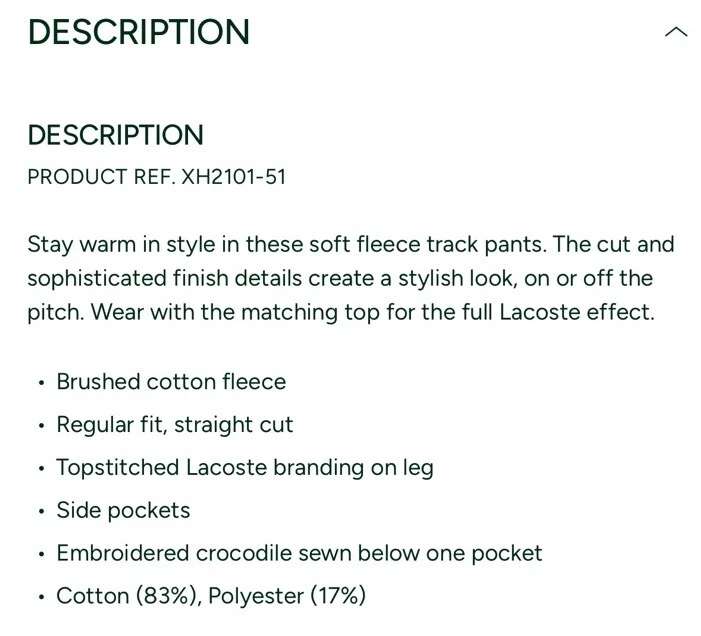Click the large DESCRIPTION accordion heading
Screen dimensions: 701x636
point(138,32)
